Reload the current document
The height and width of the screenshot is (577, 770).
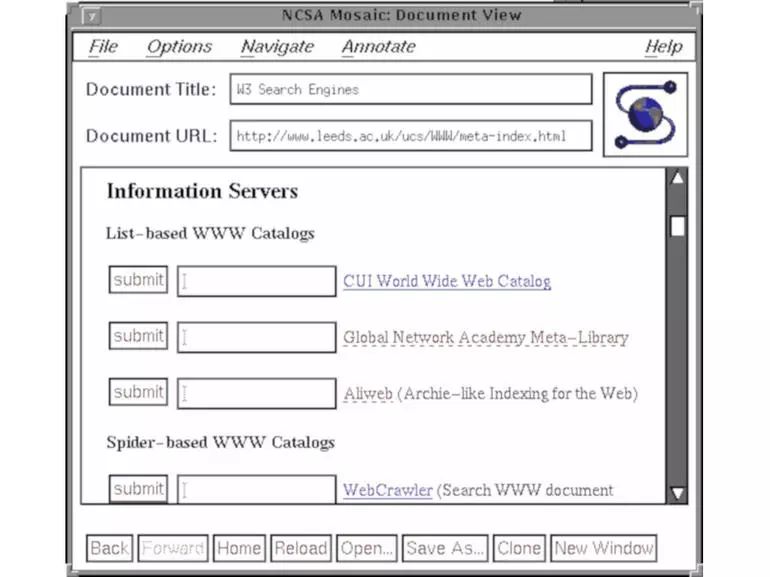point(301,548)
